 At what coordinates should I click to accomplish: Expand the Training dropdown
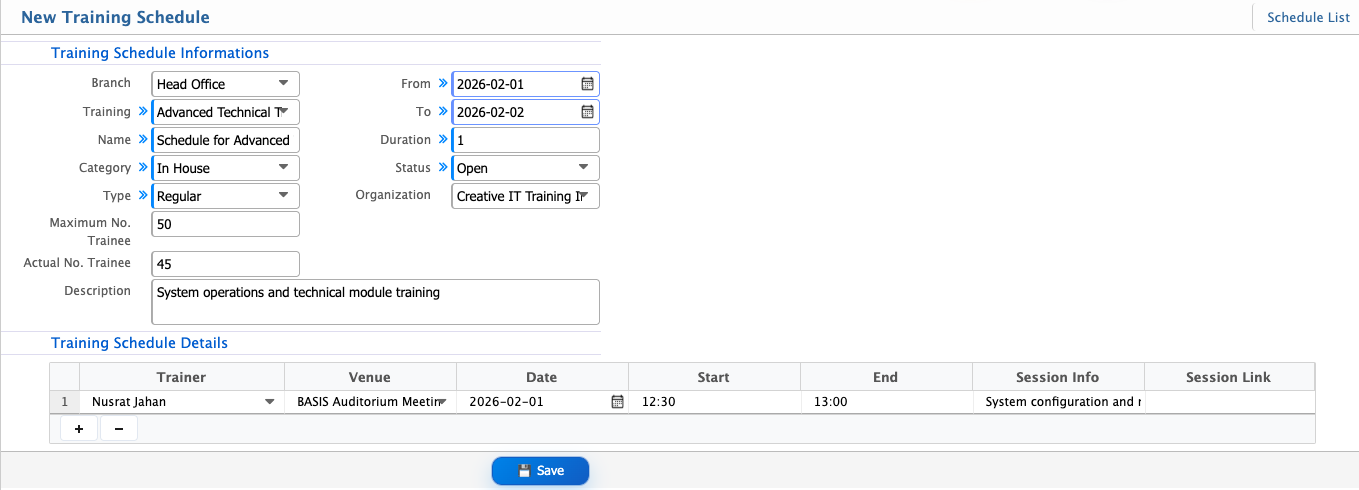click(x=283, y=112)
